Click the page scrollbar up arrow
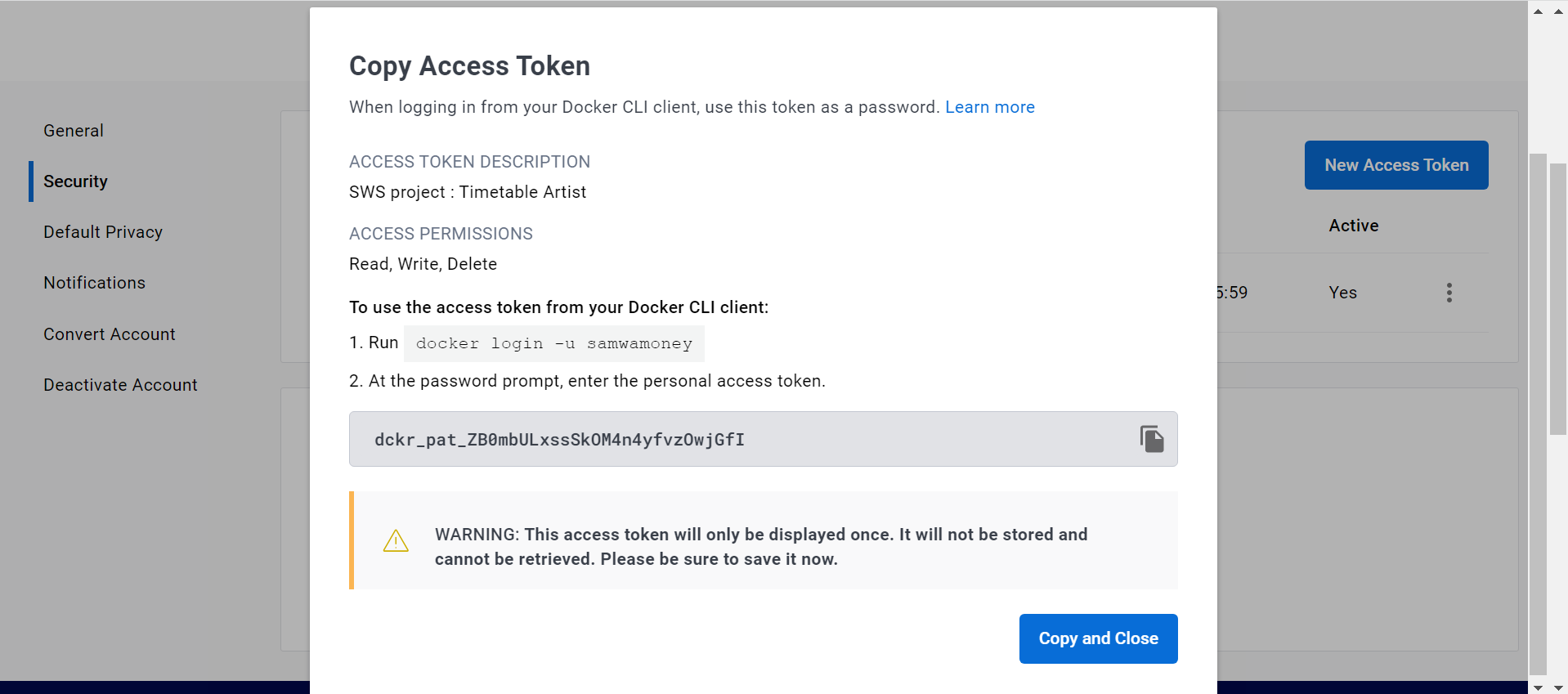Image resolution: width=1568 pixels, height=694 pixels. [x=1538, y=11]
